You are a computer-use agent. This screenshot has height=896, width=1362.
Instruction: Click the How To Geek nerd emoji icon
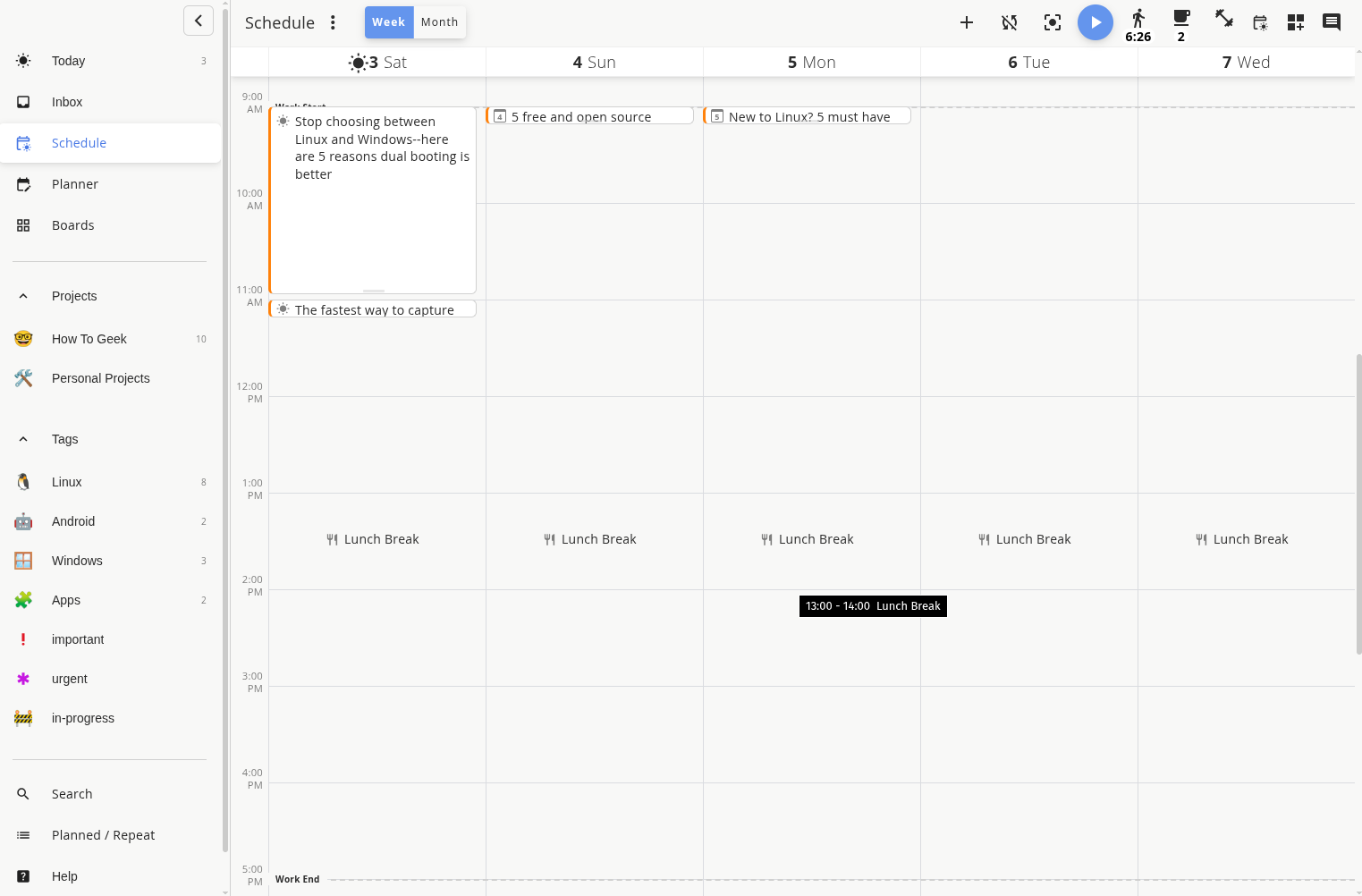pos(23,339)
